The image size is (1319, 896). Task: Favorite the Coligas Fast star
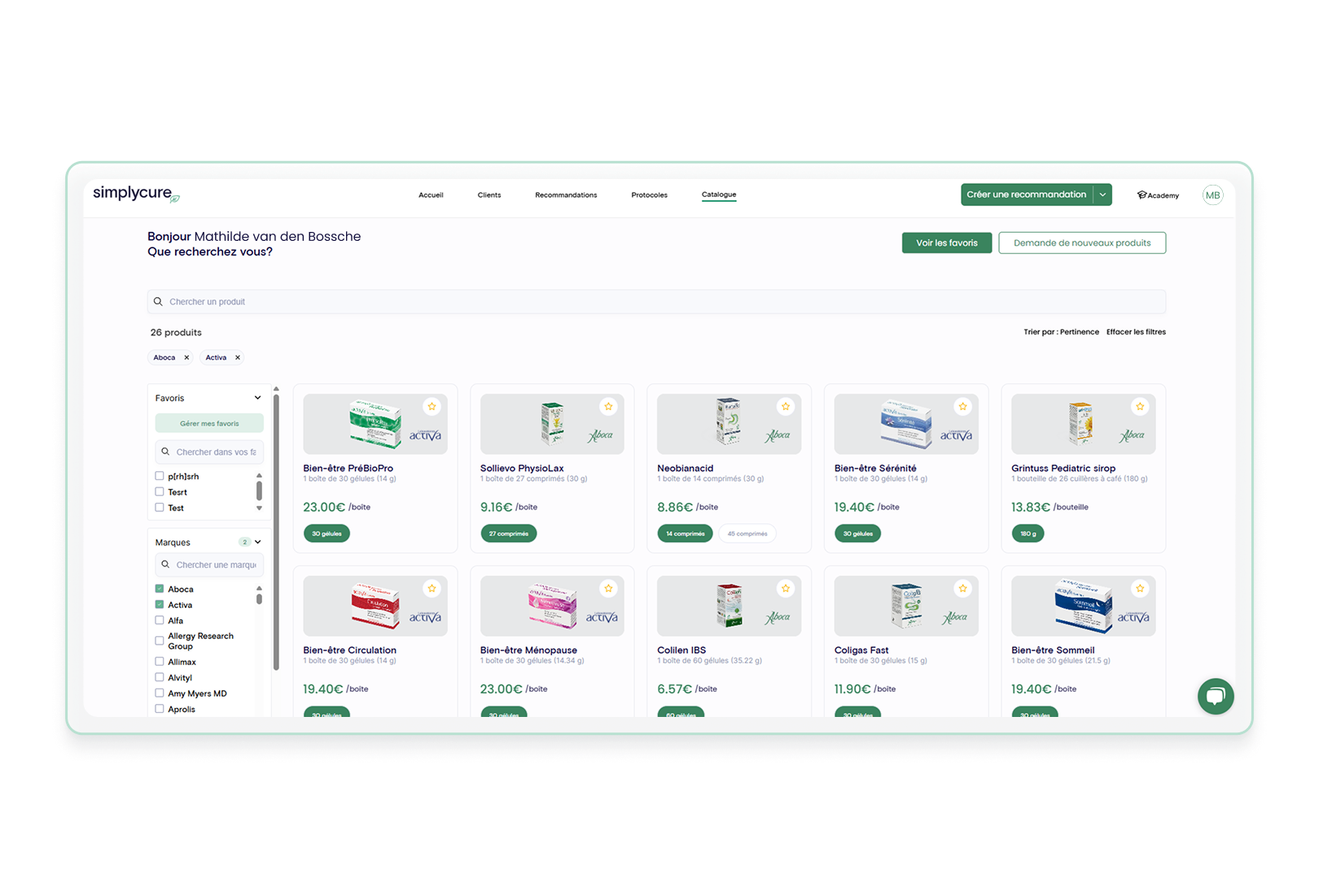(962, 588)
